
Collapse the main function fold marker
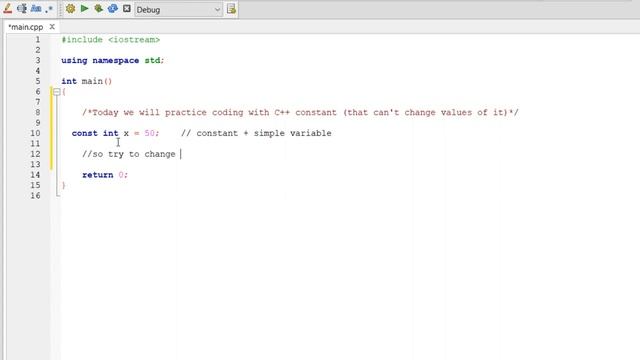click(57, 92)
